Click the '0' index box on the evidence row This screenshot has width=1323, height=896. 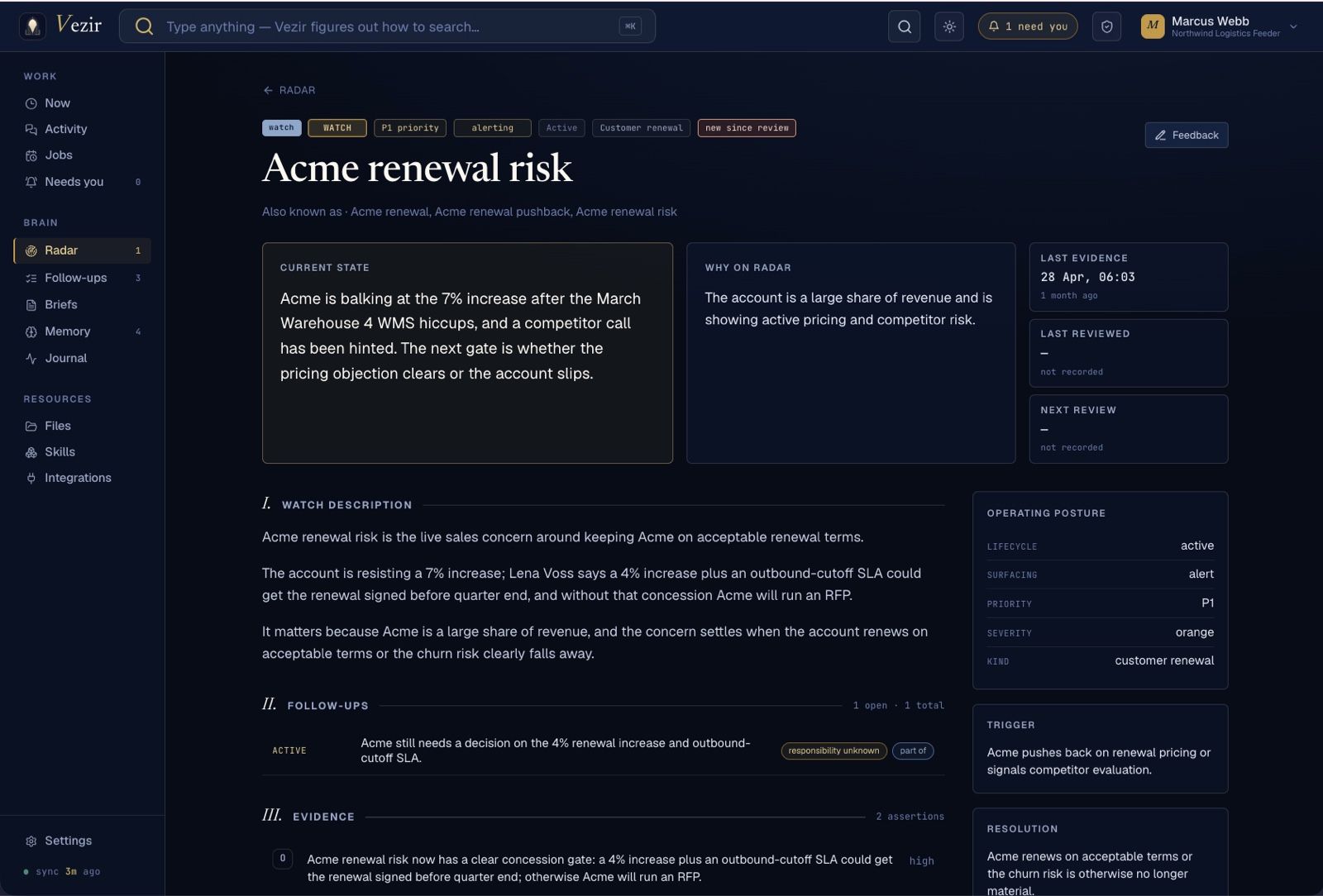pyautogui.click(x=282, y=859)
